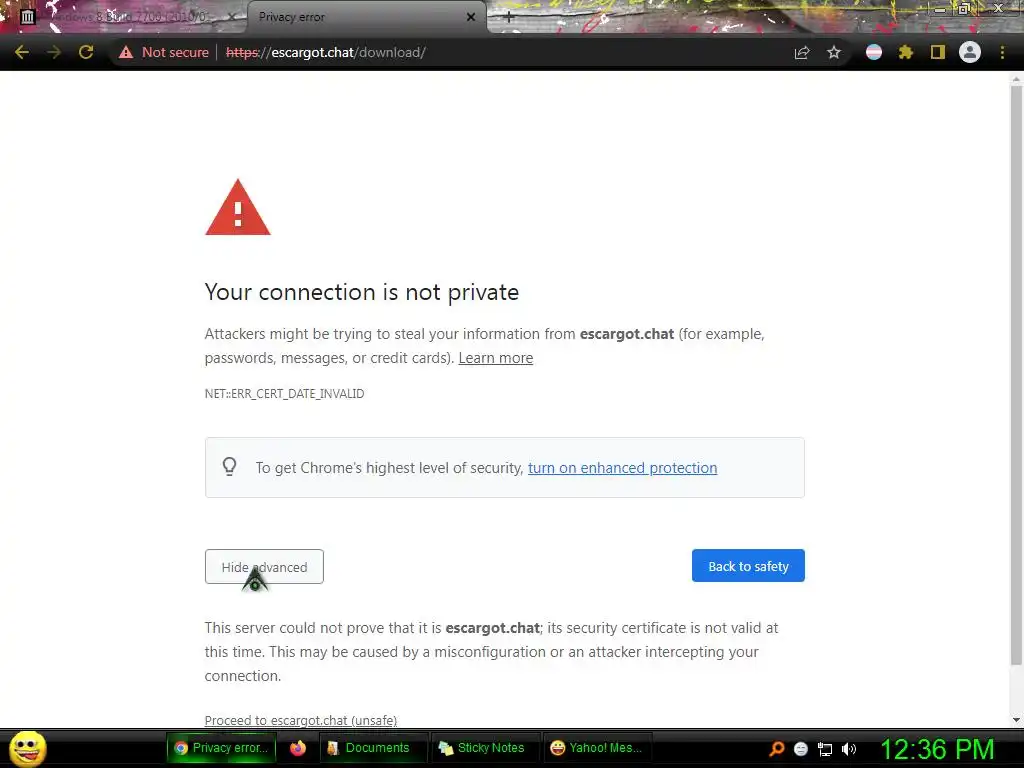This screenshot has height=768, width=1024.
Task: Open Yahoo! Messenger taskbar item
Action: [x=596, y=748]
